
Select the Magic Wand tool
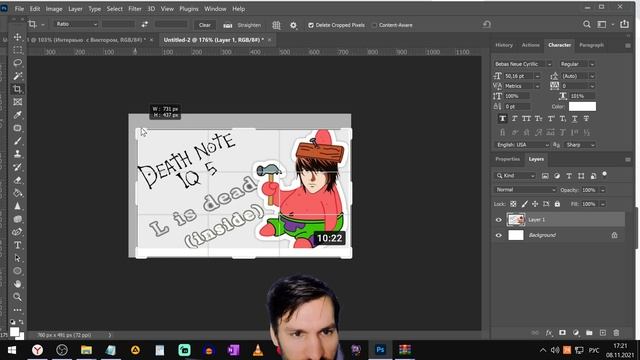tap(17, 76)
